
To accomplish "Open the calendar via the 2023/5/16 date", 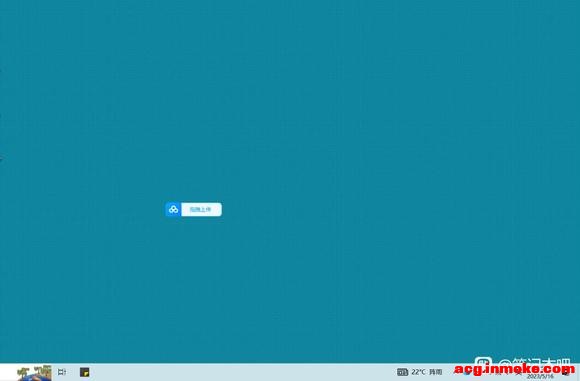I will (540, 377).
